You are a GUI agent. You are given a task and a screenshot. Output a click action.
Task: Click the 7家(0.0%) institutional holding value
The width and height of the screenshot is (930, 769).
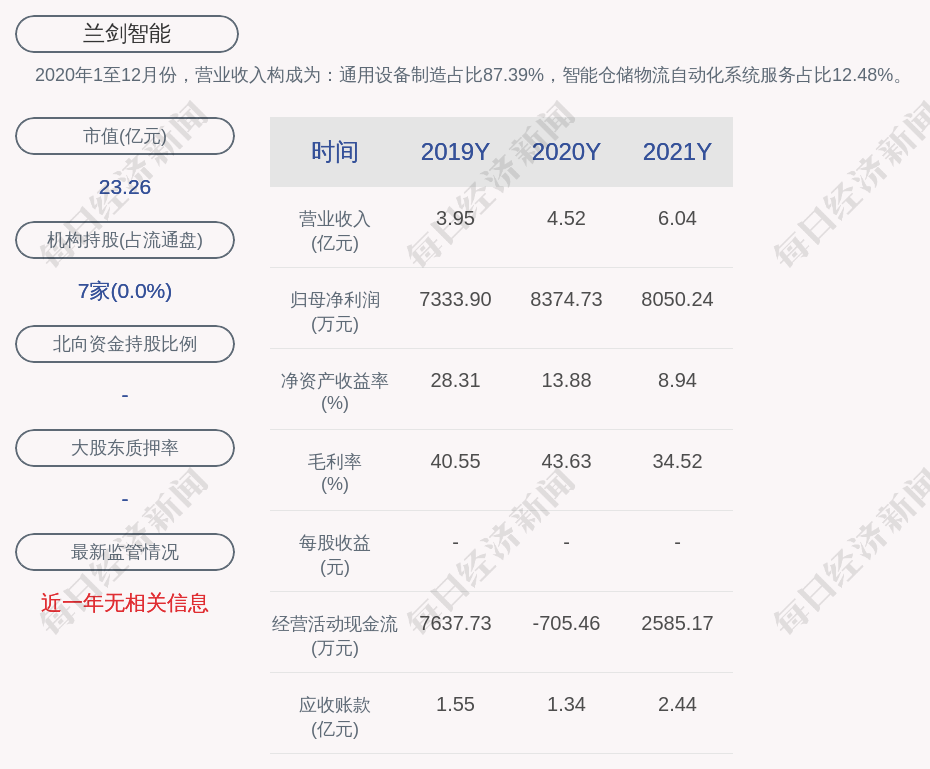coord(125,291)
